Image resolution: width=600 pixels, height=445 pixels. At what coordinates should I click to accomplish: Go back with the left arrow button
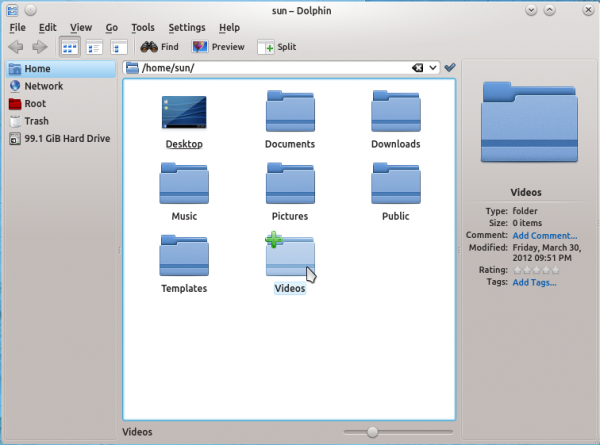[16, 47]
